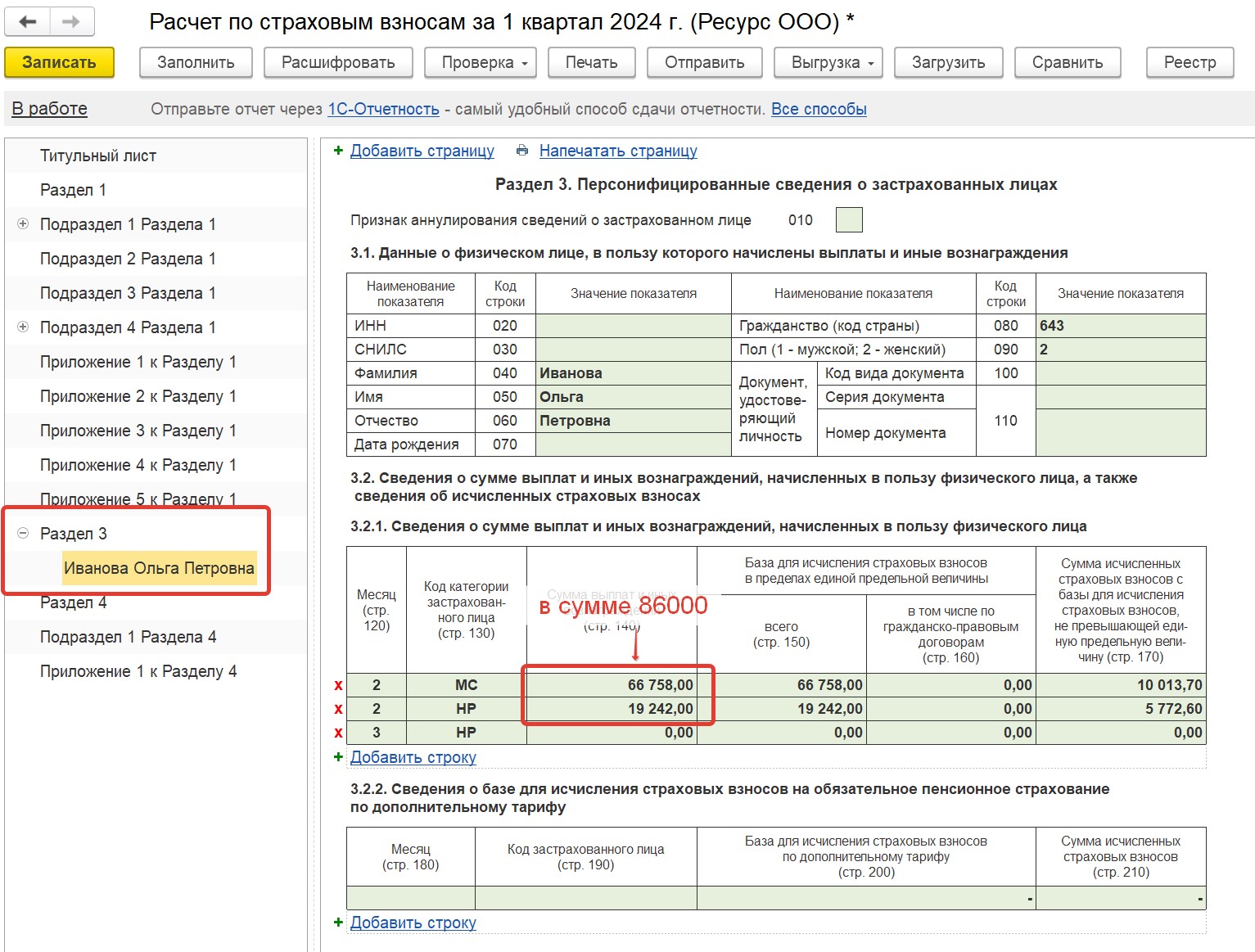Click the citizenship code field showing 643
The height and width of the screenshot is (952, 1255).
[x=1121, y=326]
